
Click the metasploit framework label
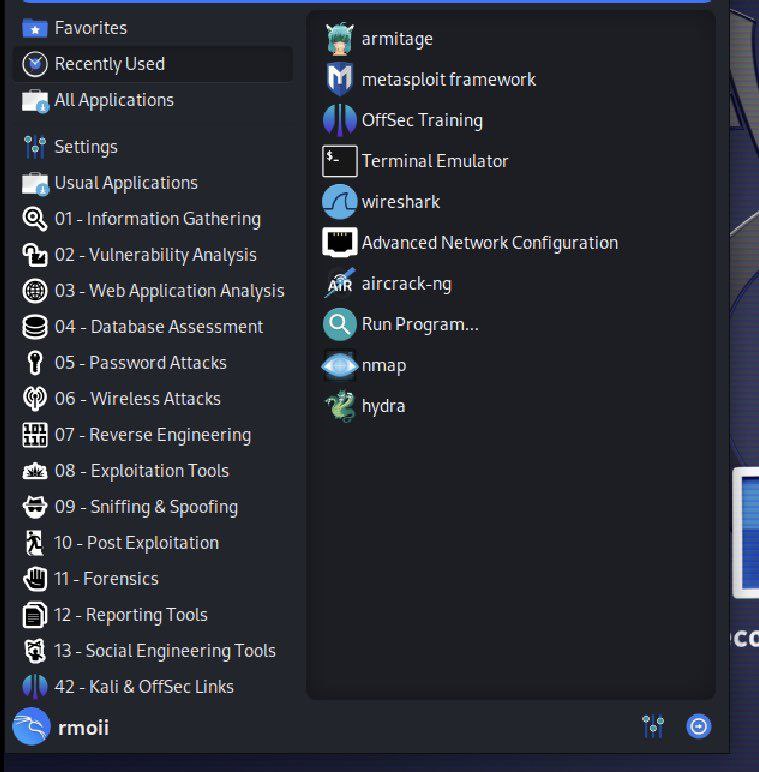click(x=448, y=80)
